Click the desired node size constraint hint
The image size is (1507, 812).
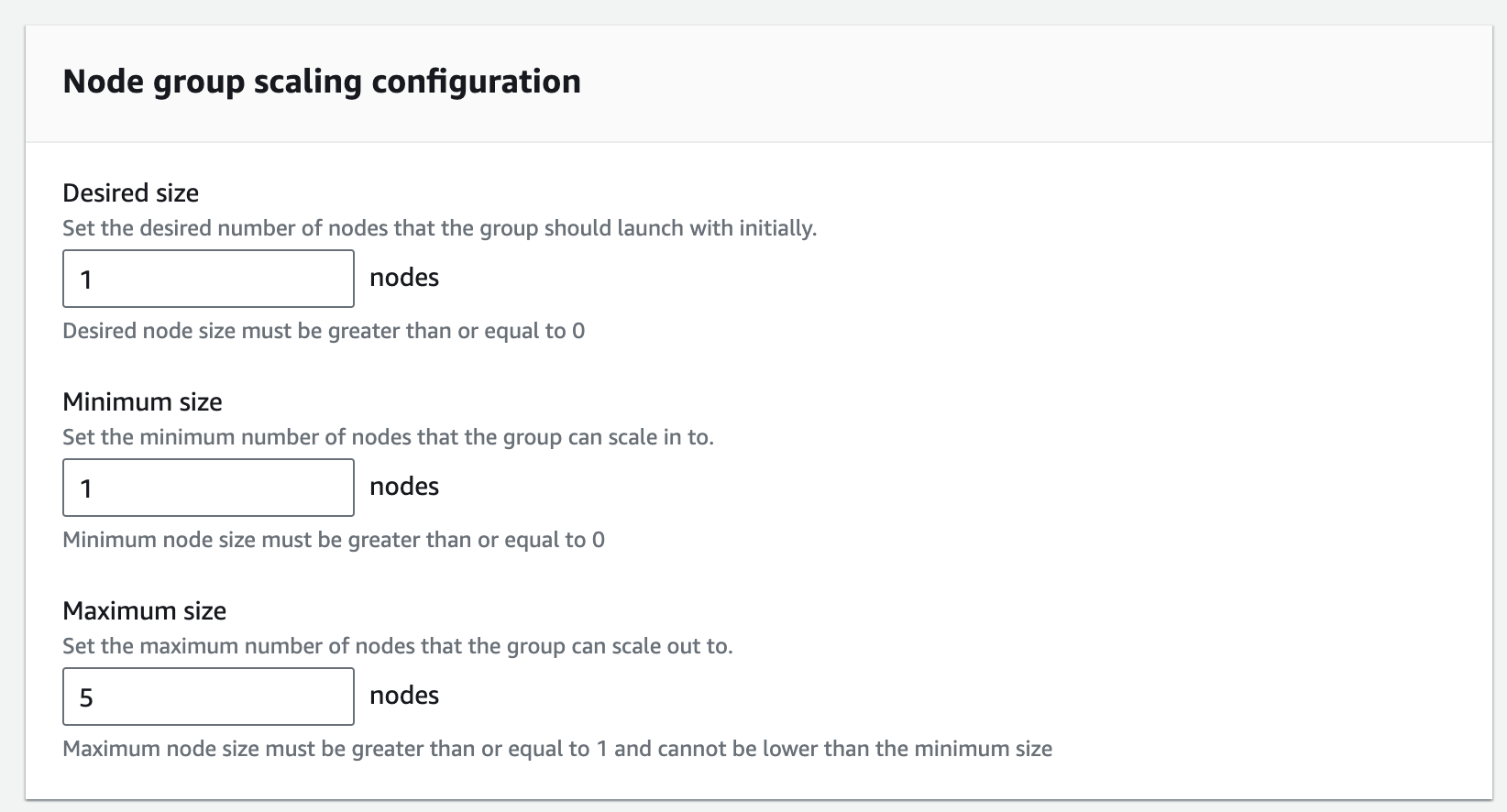pos(324,331)
